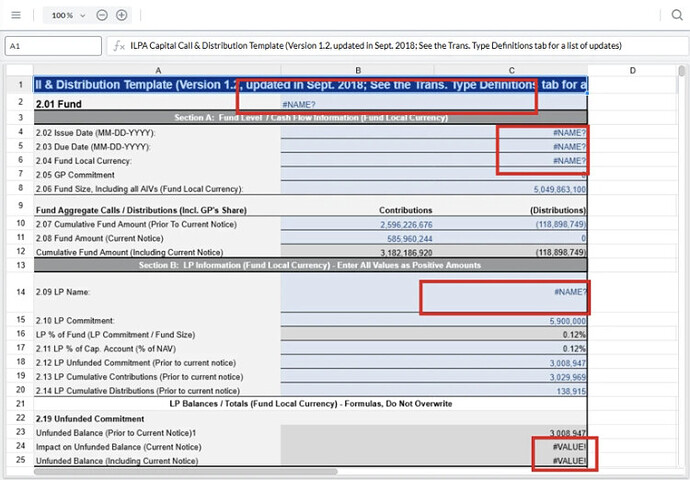Open the search magnifier icon
Screen dimensions: 690x480
pos(677,15)
